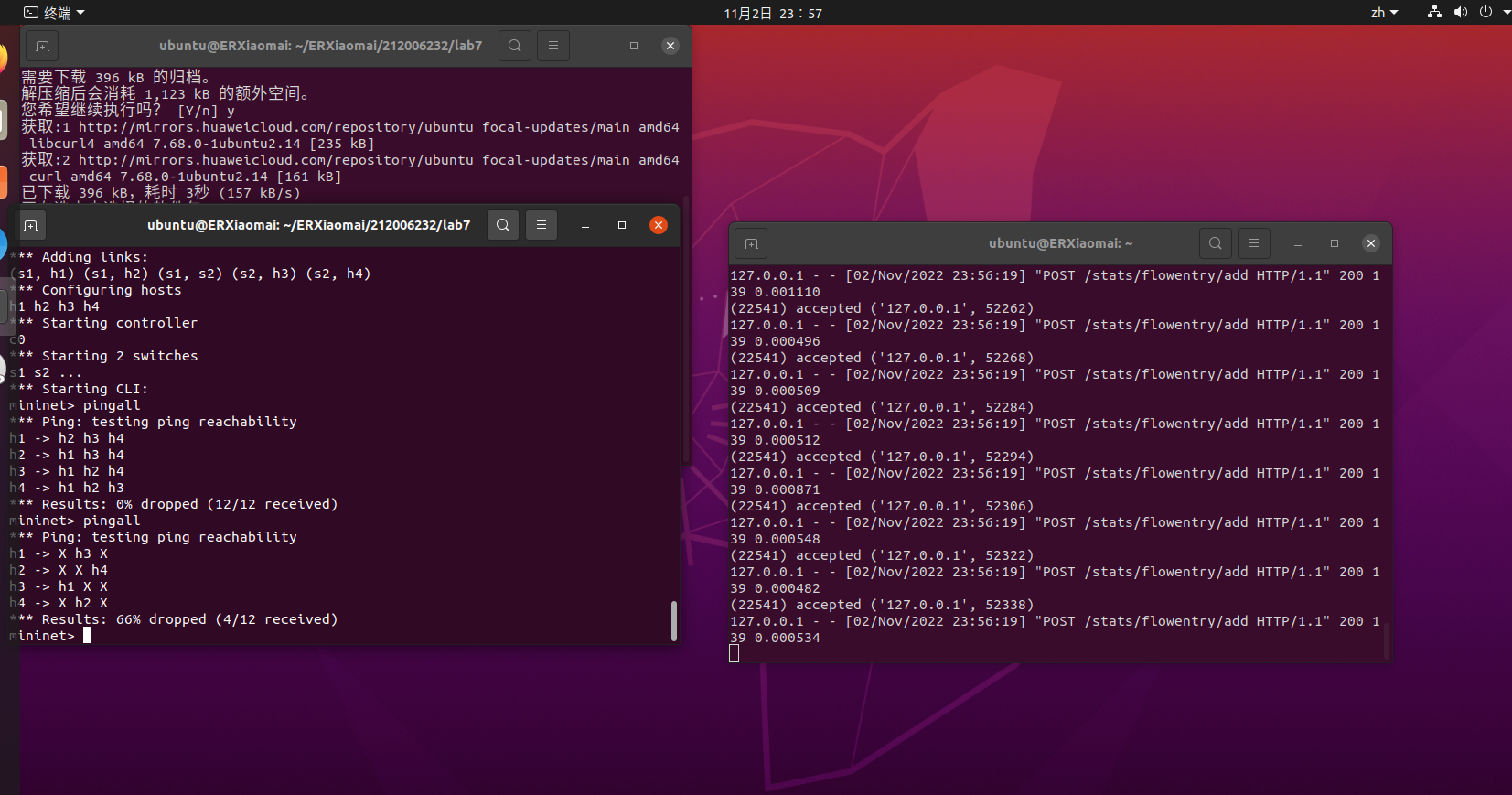
Task: Click the scrollbar of the flowentry log terminal
Action: pos(1387,640)
